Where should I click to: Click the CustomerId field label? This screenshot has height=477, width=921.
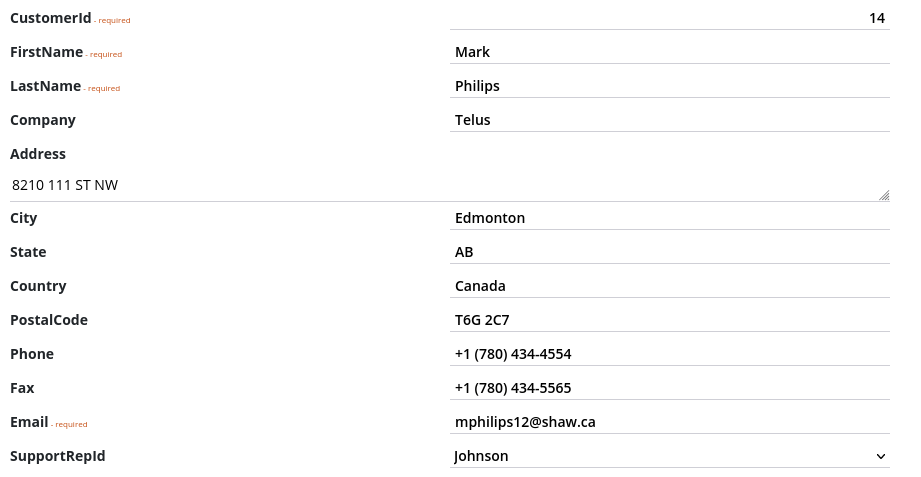[51, 18]
